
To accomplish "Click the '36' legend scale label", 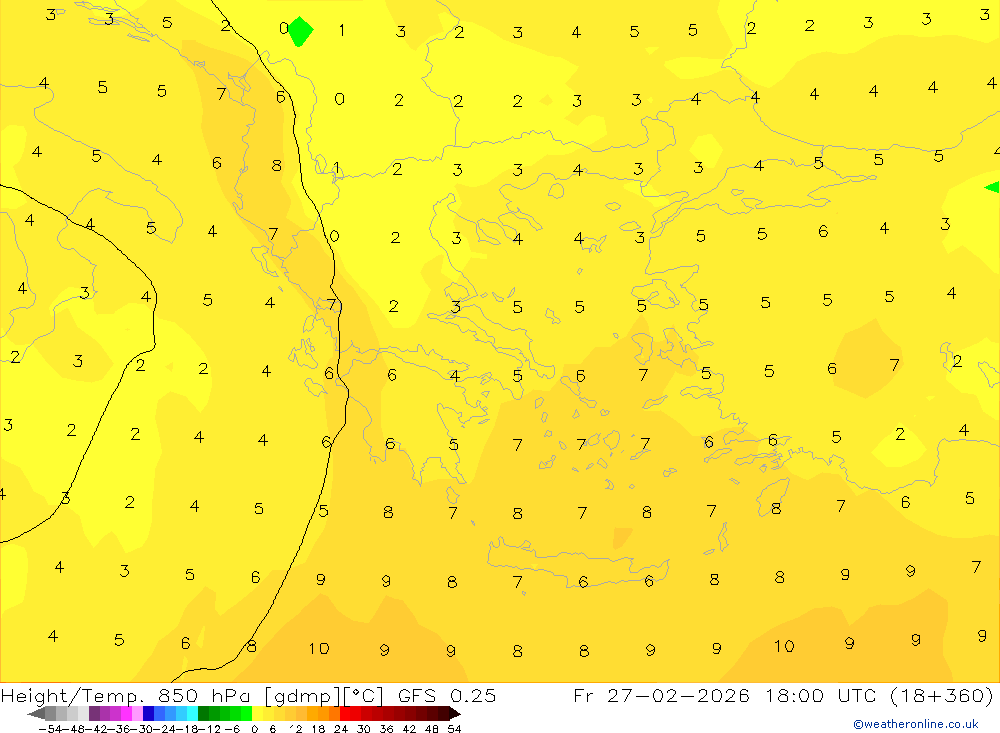I will click(x=386, y=729).
